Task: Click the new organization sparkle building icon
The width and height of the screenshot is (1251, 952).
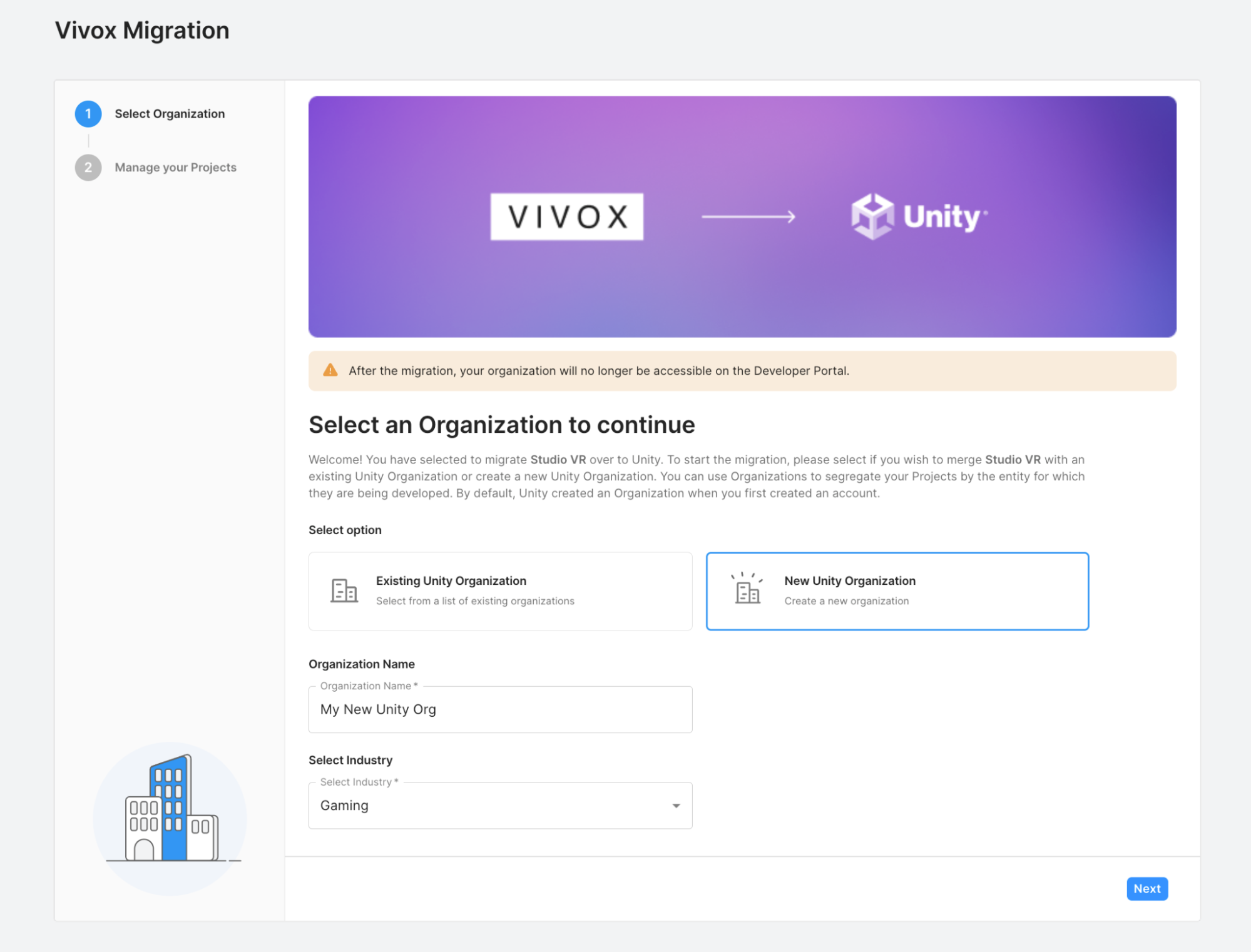Action: pos(747,589)
